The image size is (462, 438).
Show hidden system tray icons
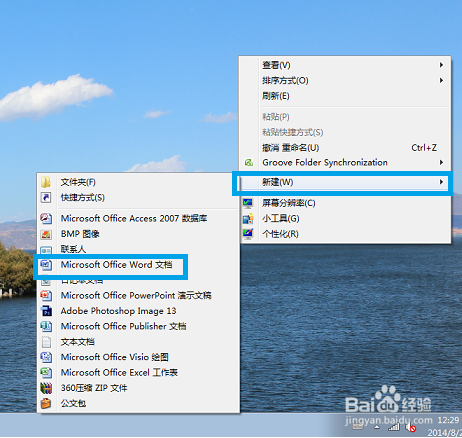(377, 427)
